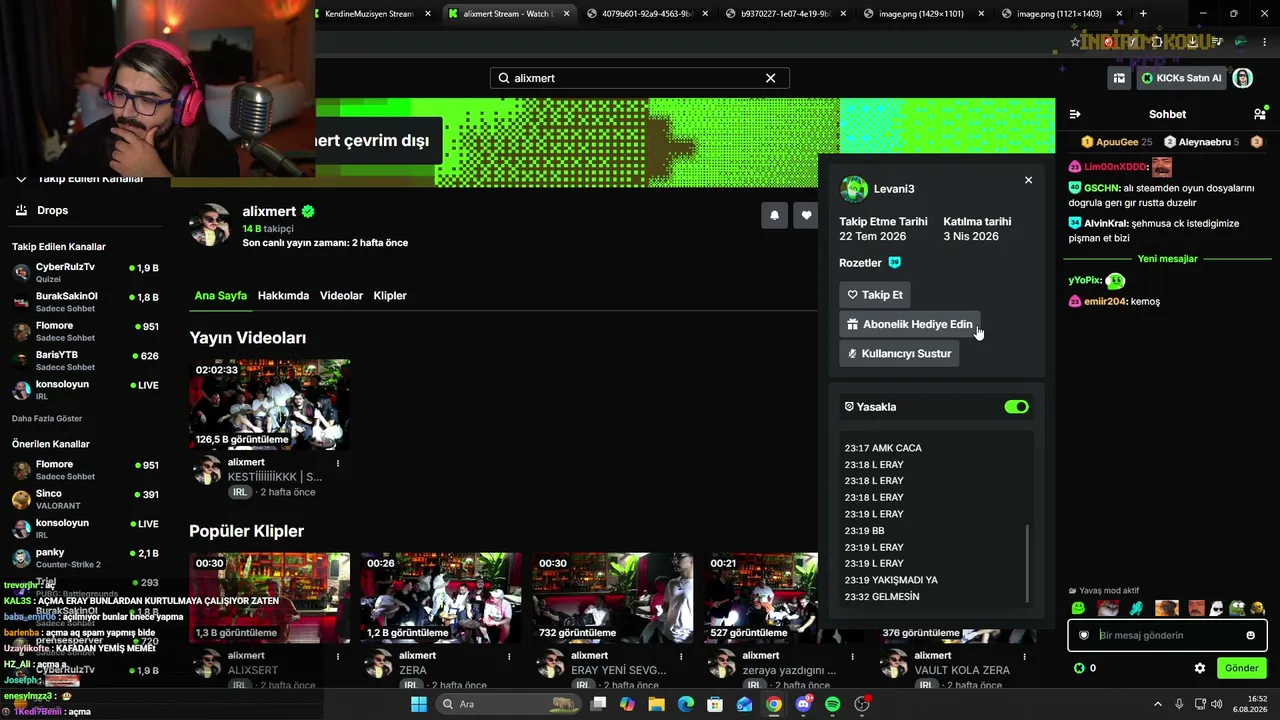Click the Pepe frog quick emote
This screenshot has width=1280, height=720.
point(1238,608)
